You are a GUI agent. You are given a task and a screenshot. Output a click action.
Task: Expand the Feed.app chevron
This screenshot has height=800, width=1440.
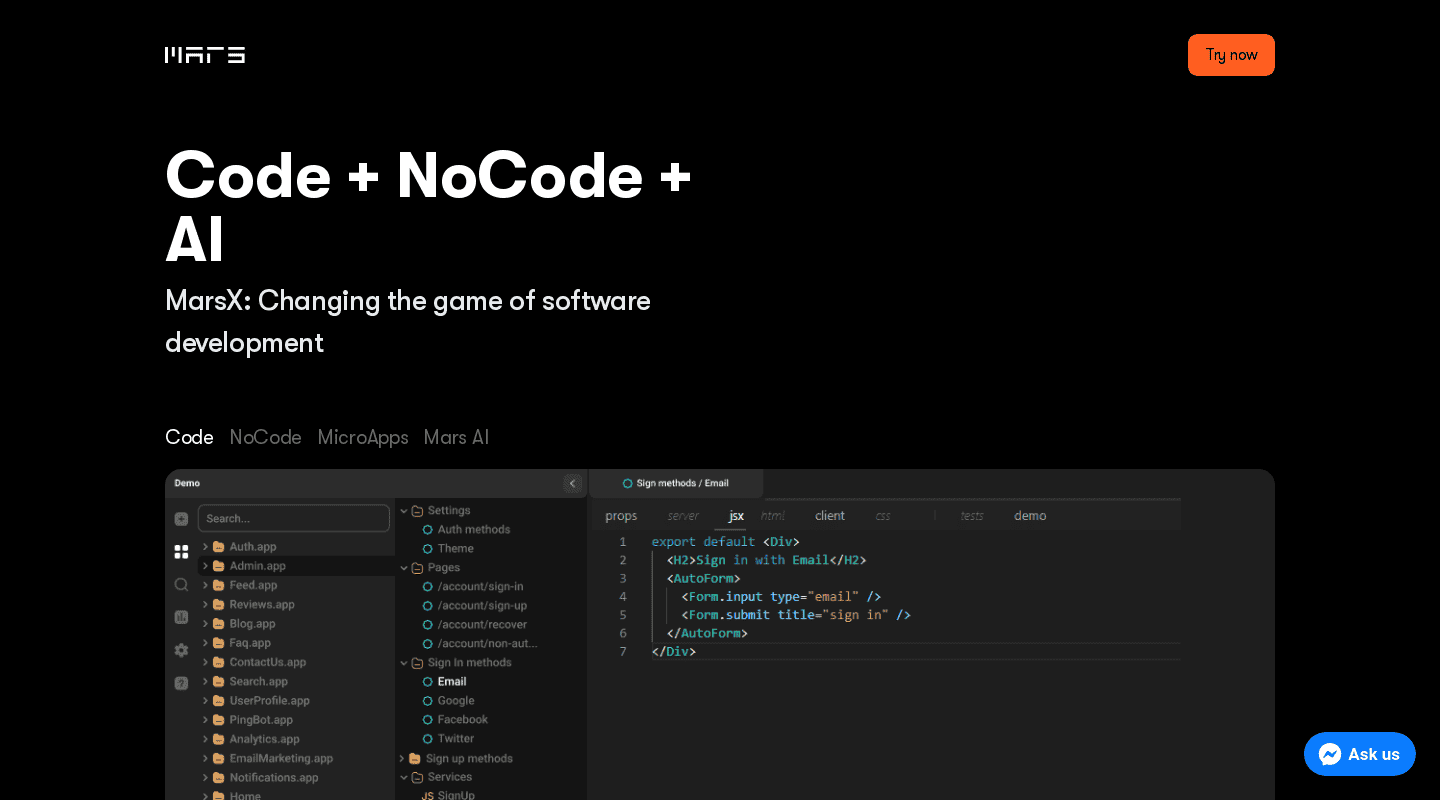(205, 585)
